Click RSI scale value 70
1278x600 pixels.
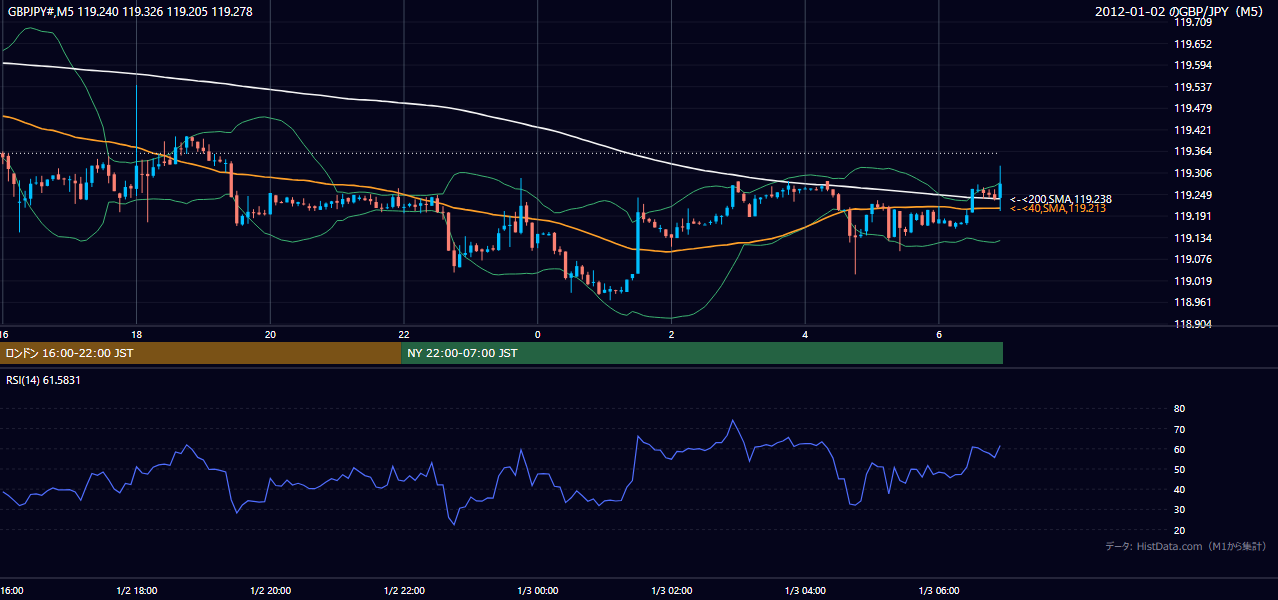click(1179, 429)
